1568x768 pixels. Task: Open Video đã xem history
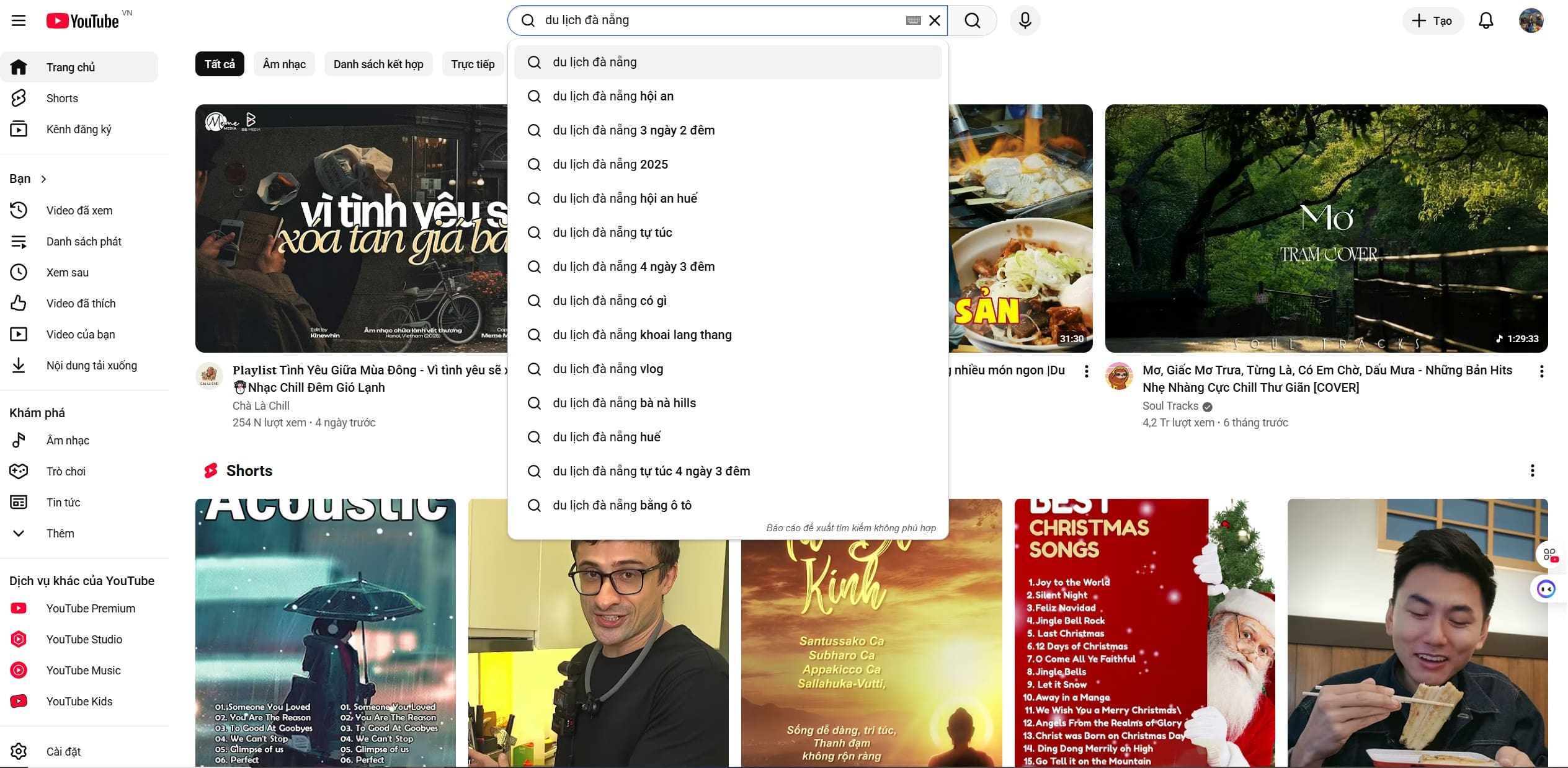79,210
